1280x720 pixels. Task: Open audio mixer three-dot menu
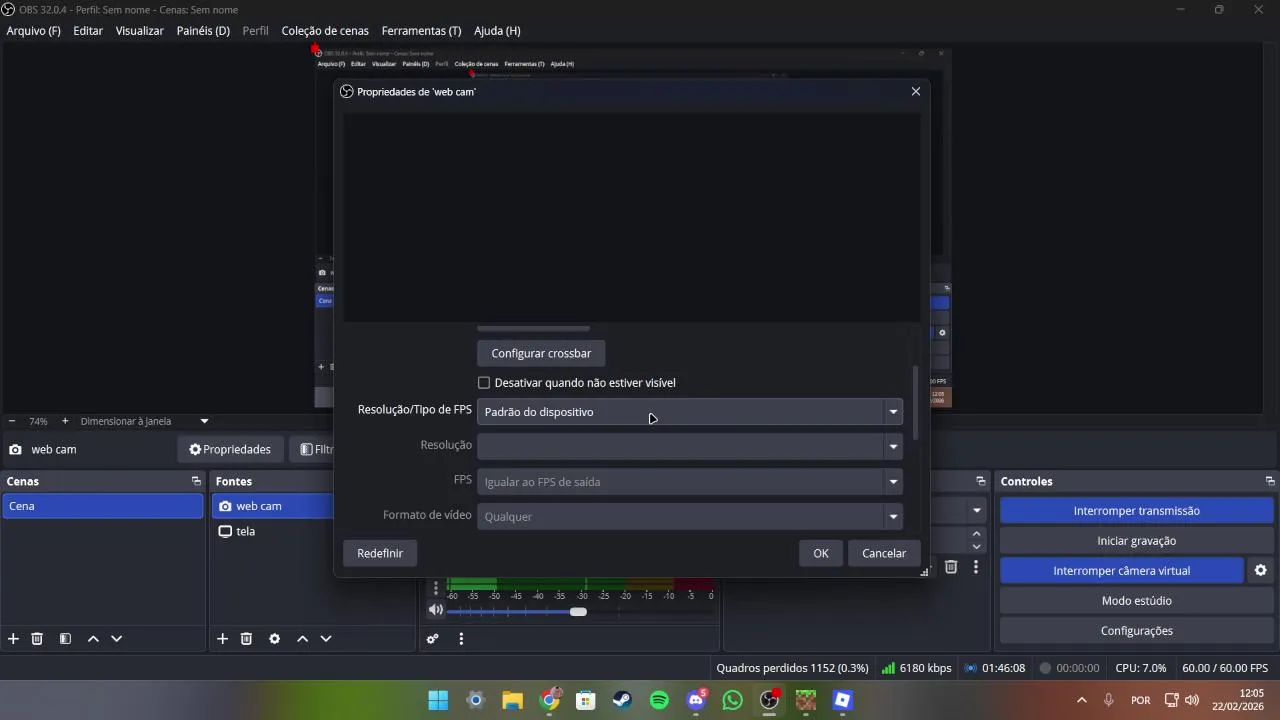point(461,639)
